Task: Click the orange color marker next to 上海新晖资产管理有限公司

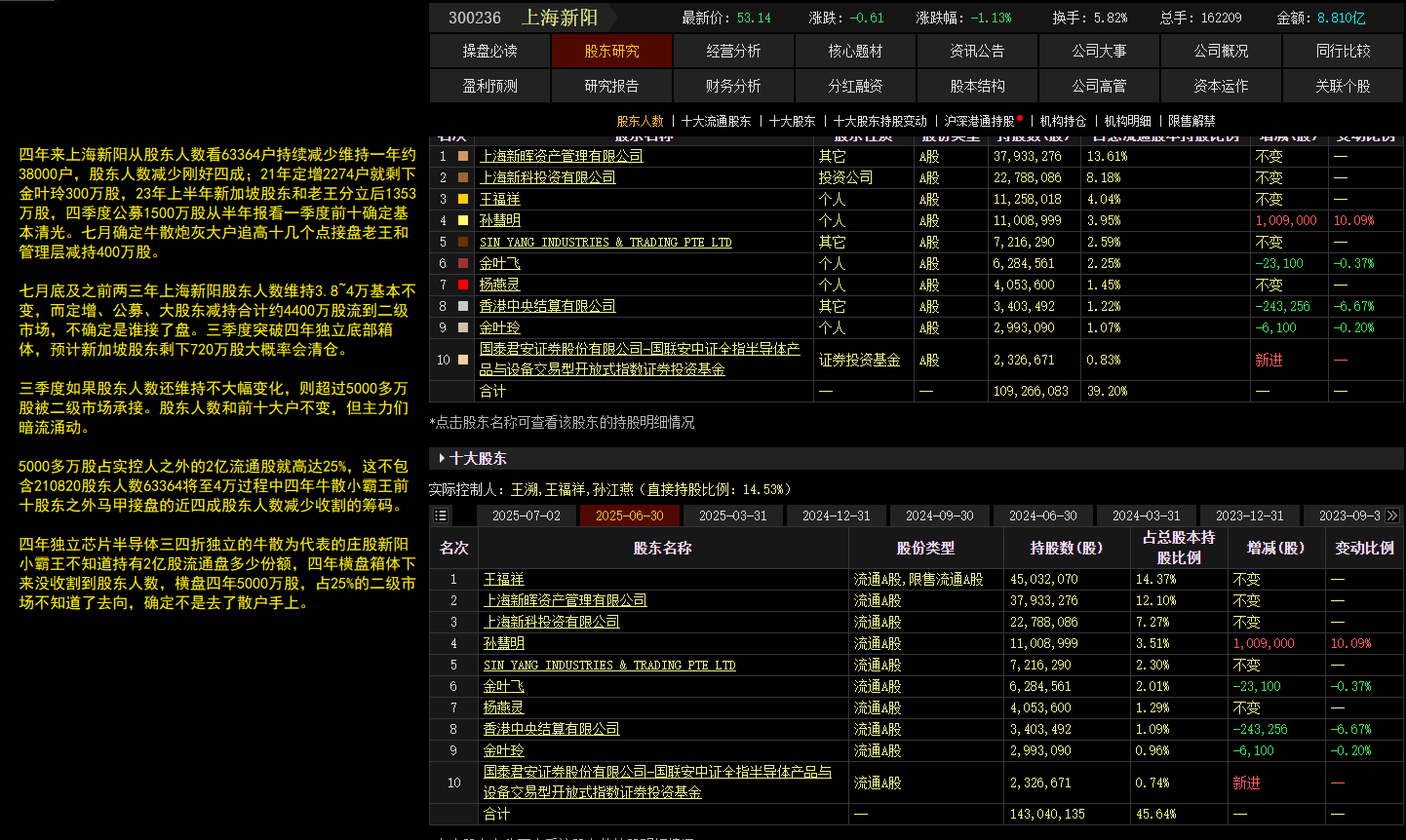Action: [463, 156]
